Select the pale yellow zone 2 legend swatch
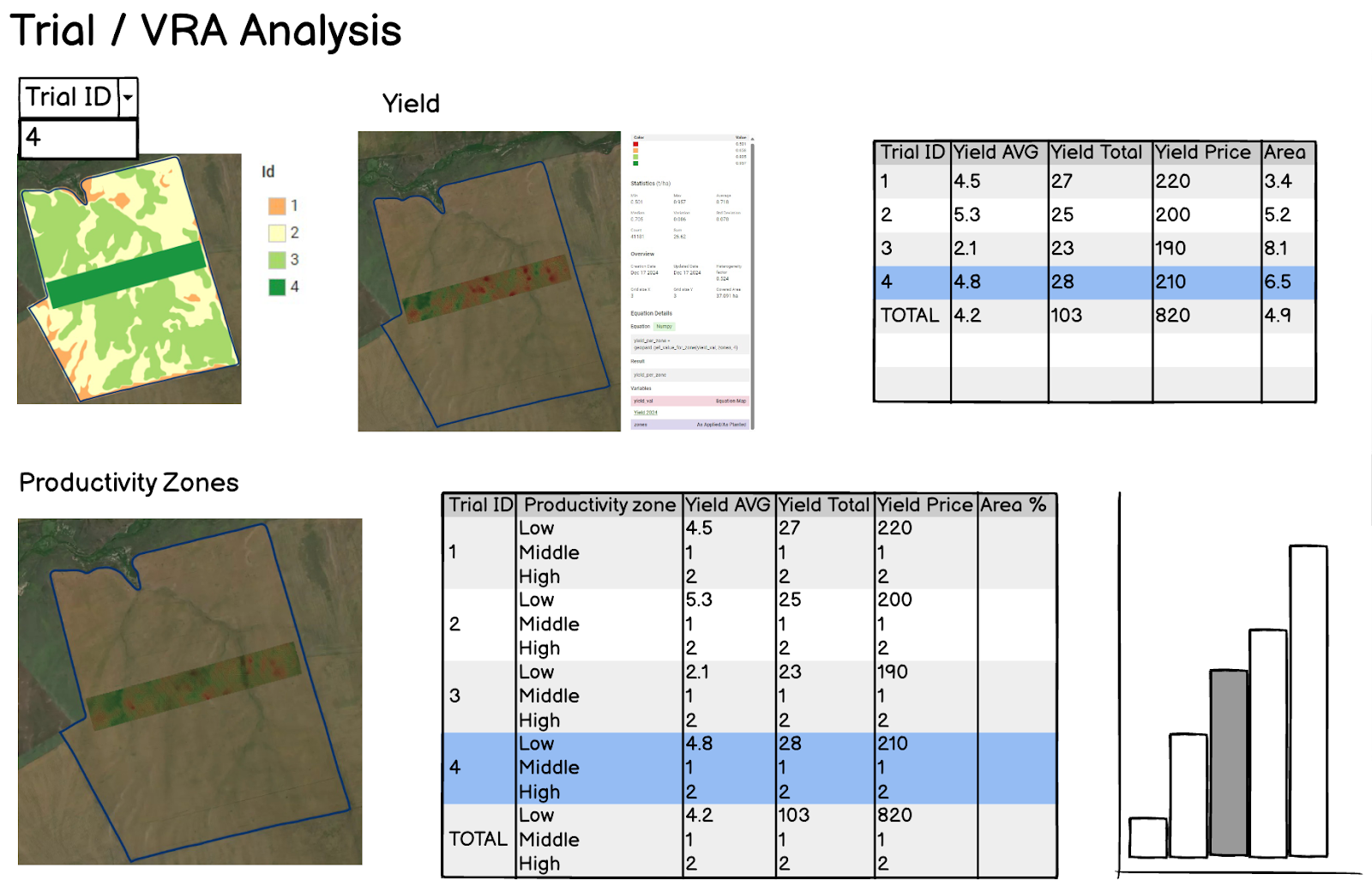 point(276,232)
